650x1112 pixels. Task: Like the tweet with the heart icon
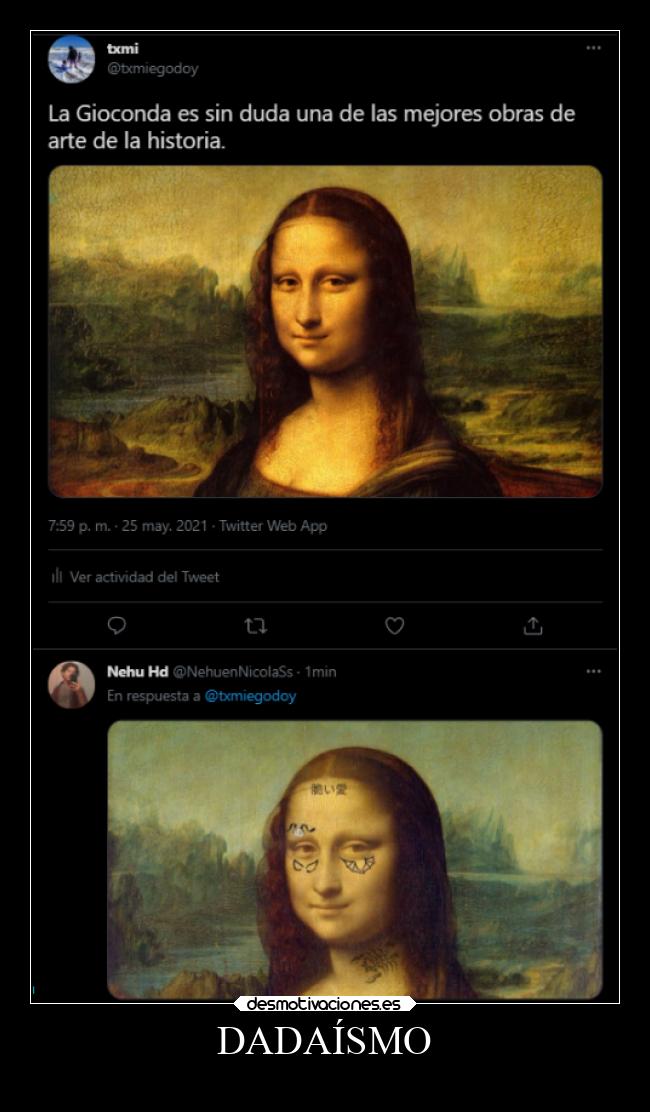point(395,626)
